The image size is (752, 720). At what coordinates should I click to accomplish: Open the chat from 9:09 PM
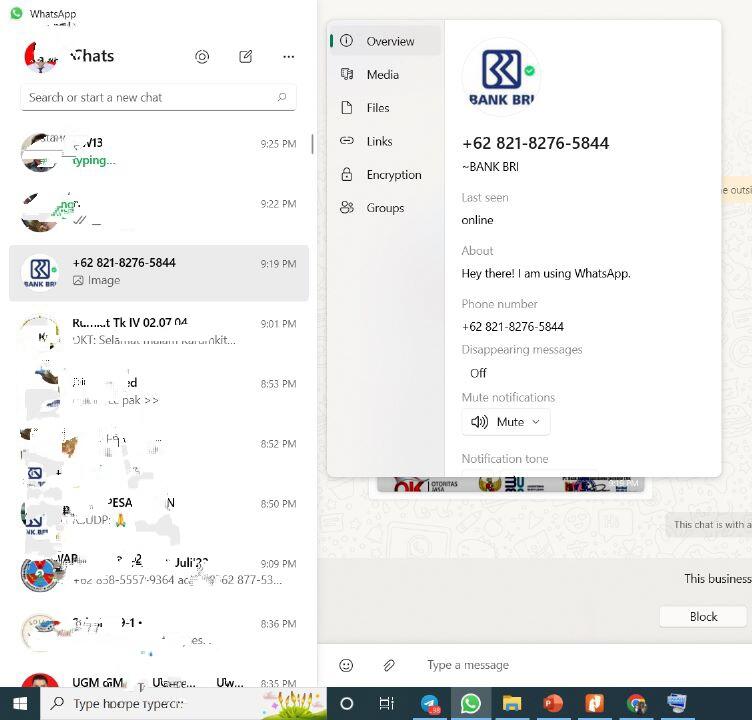(x=159, y=573)
